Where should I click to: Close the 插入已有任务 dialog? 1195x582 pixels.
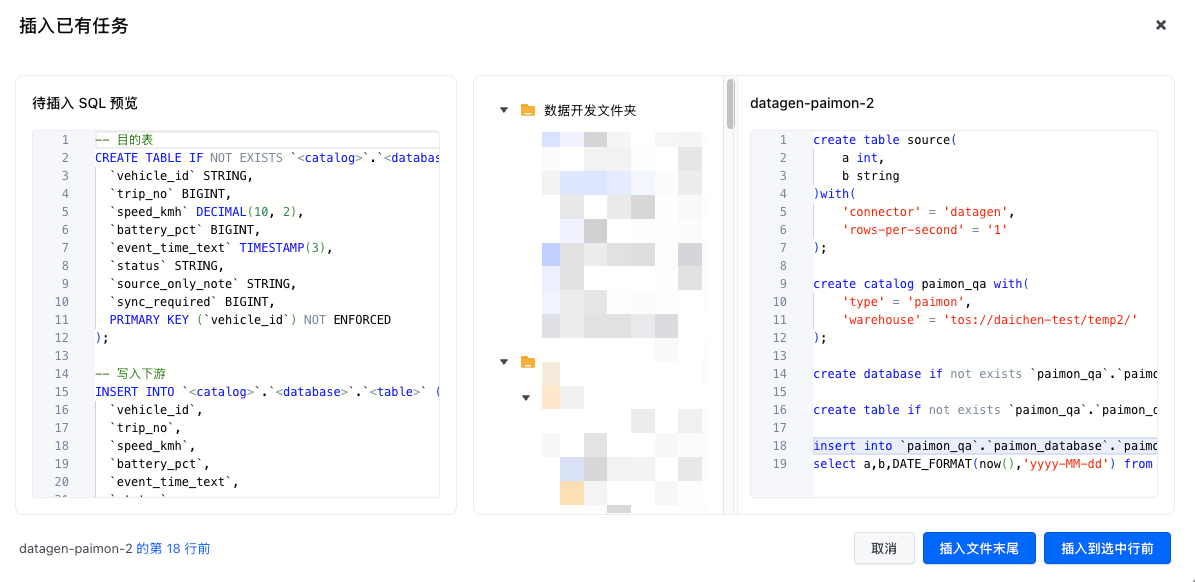[1161, 25]
